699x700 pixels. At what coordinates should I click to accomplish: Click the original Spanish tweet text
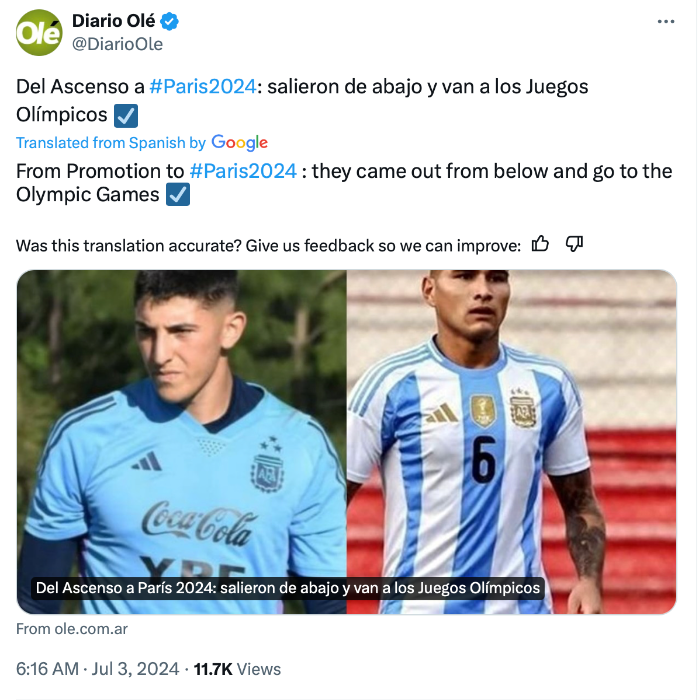point(302,100)
